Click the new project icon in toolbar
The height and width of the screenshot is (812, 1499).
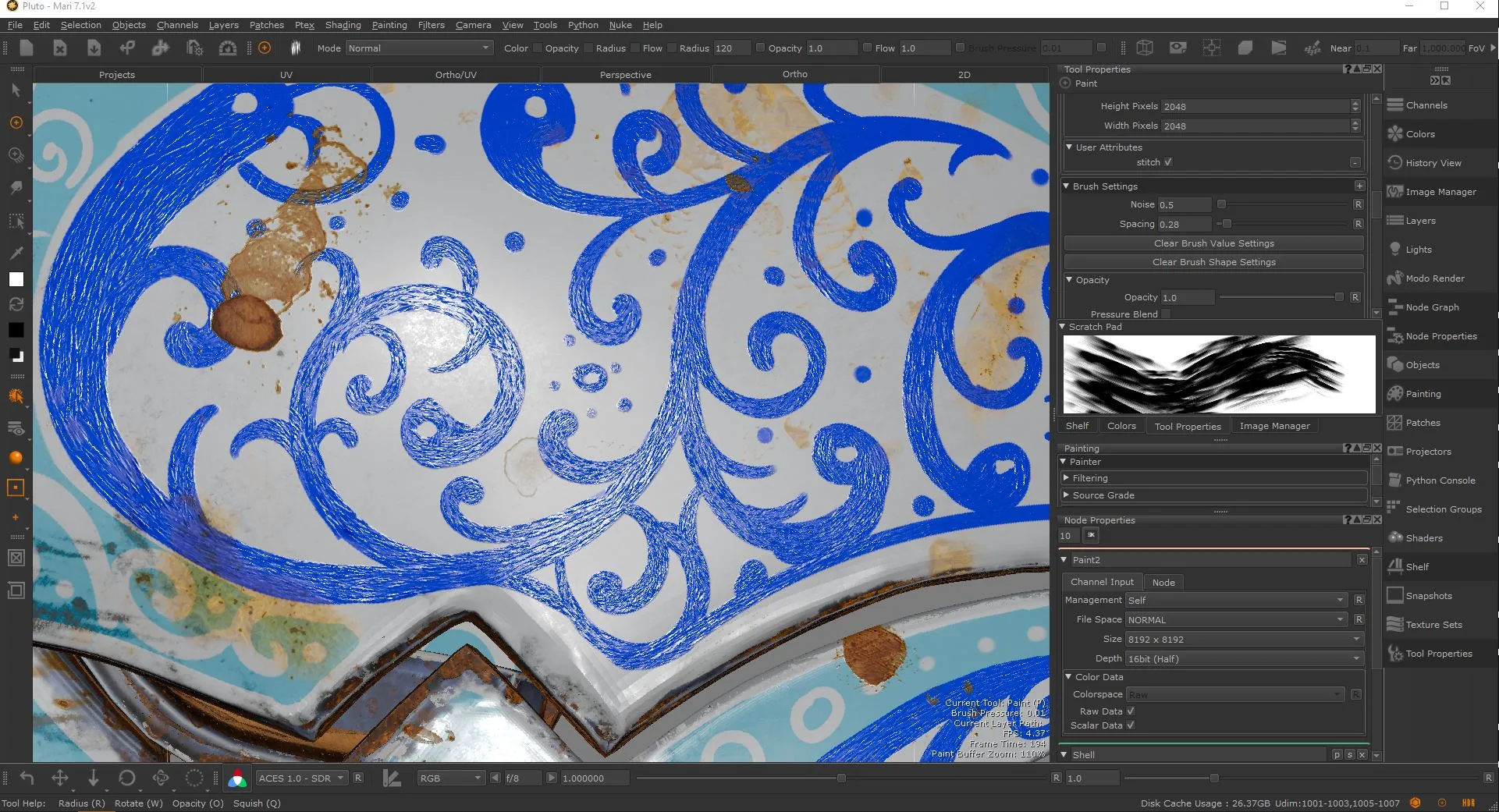[27, 48]
